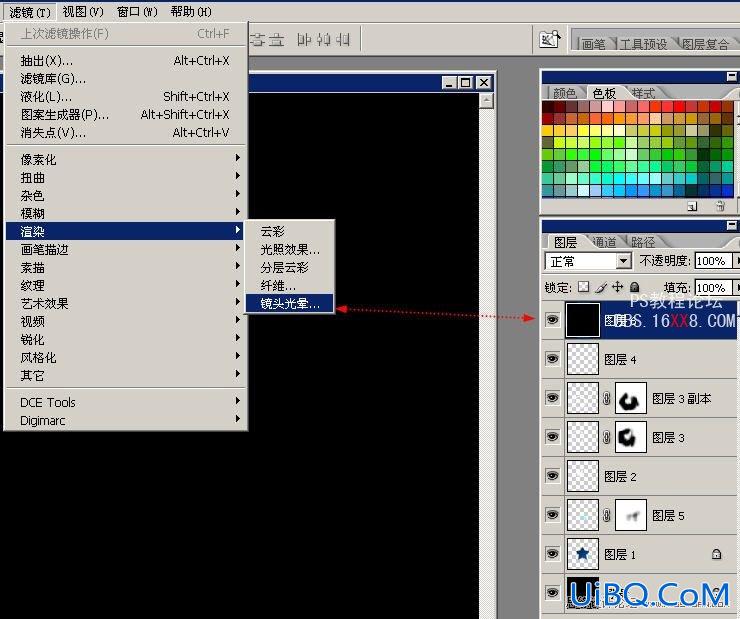
Task: Toggle visibility of bottom background layer
Action: [552, 593]
